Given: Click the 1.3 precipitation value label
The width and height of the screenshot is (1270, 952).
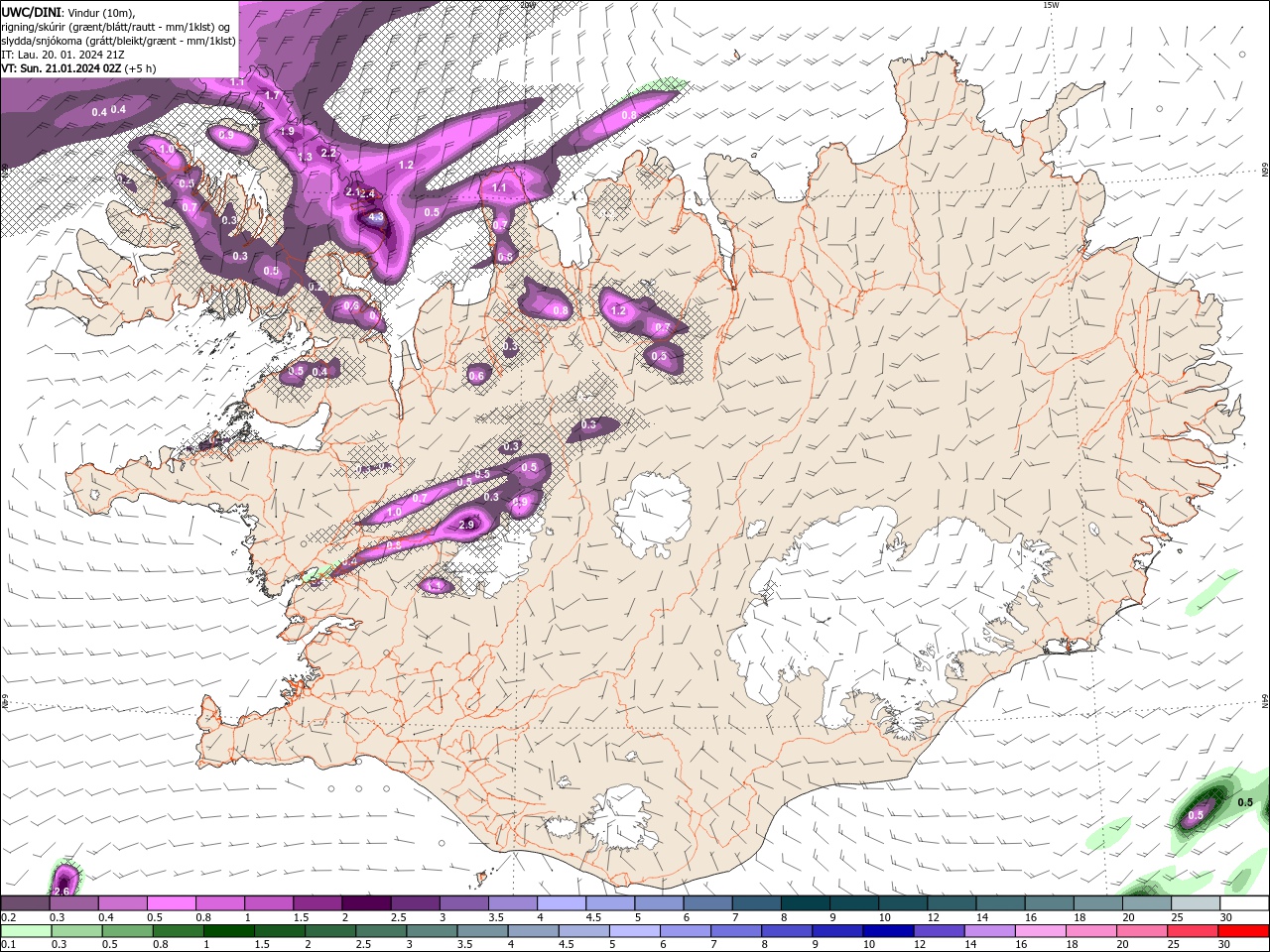Looking at the screenshot, I should point(305,157).
